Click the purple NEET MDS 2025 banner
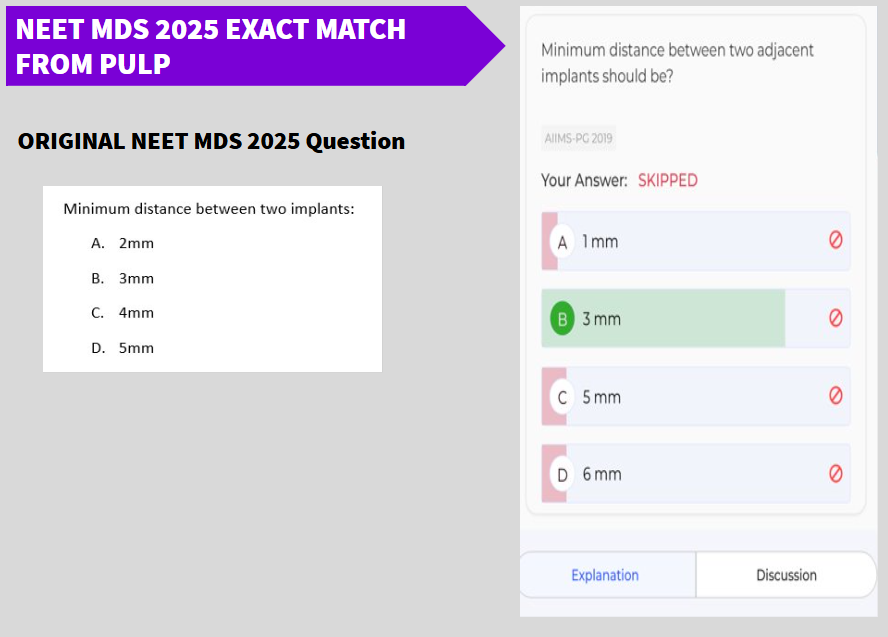This screenshot has height=637, width=888. click(x=255, y=46)
